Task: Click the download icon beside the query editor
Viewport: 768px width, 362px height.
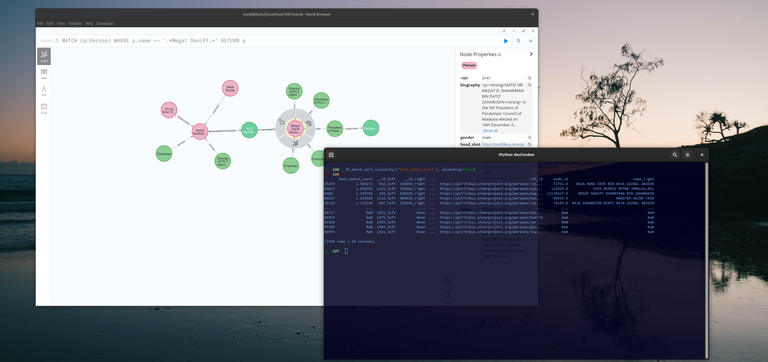Action: click(530, 41)
